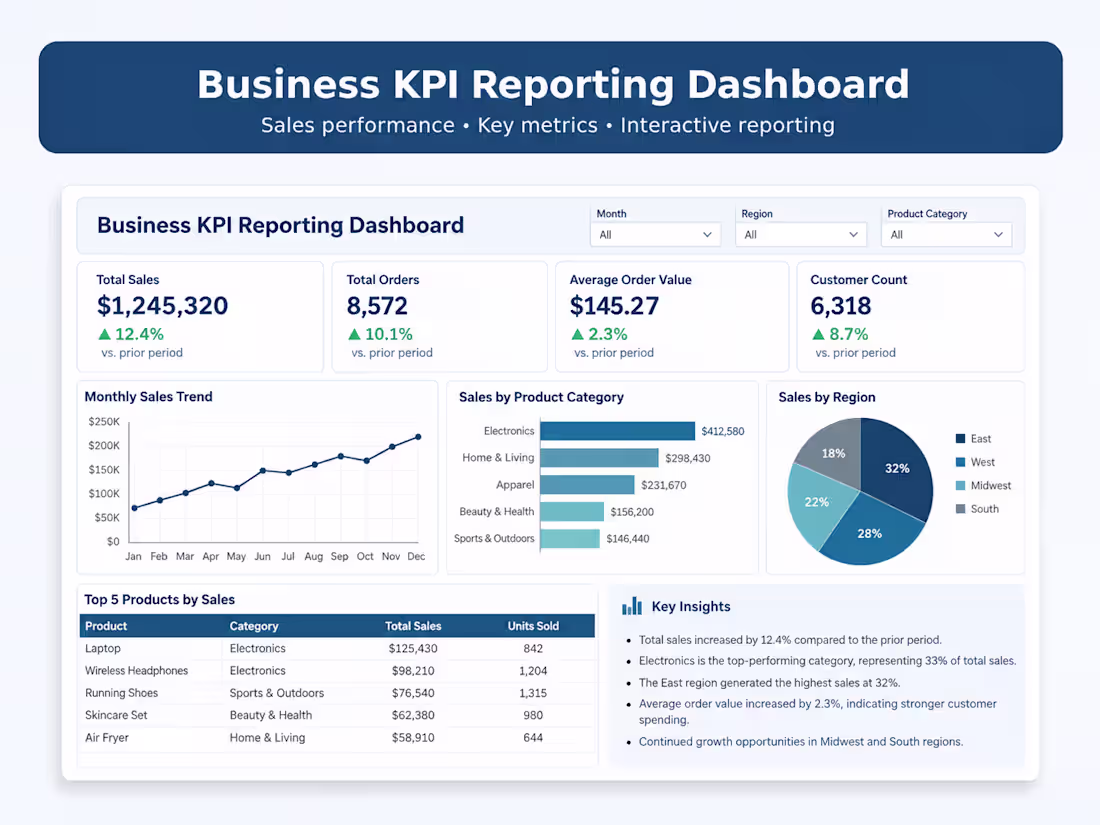Click the December point on sales trend line
The image size is (1100, 825).
coord(419,437)
